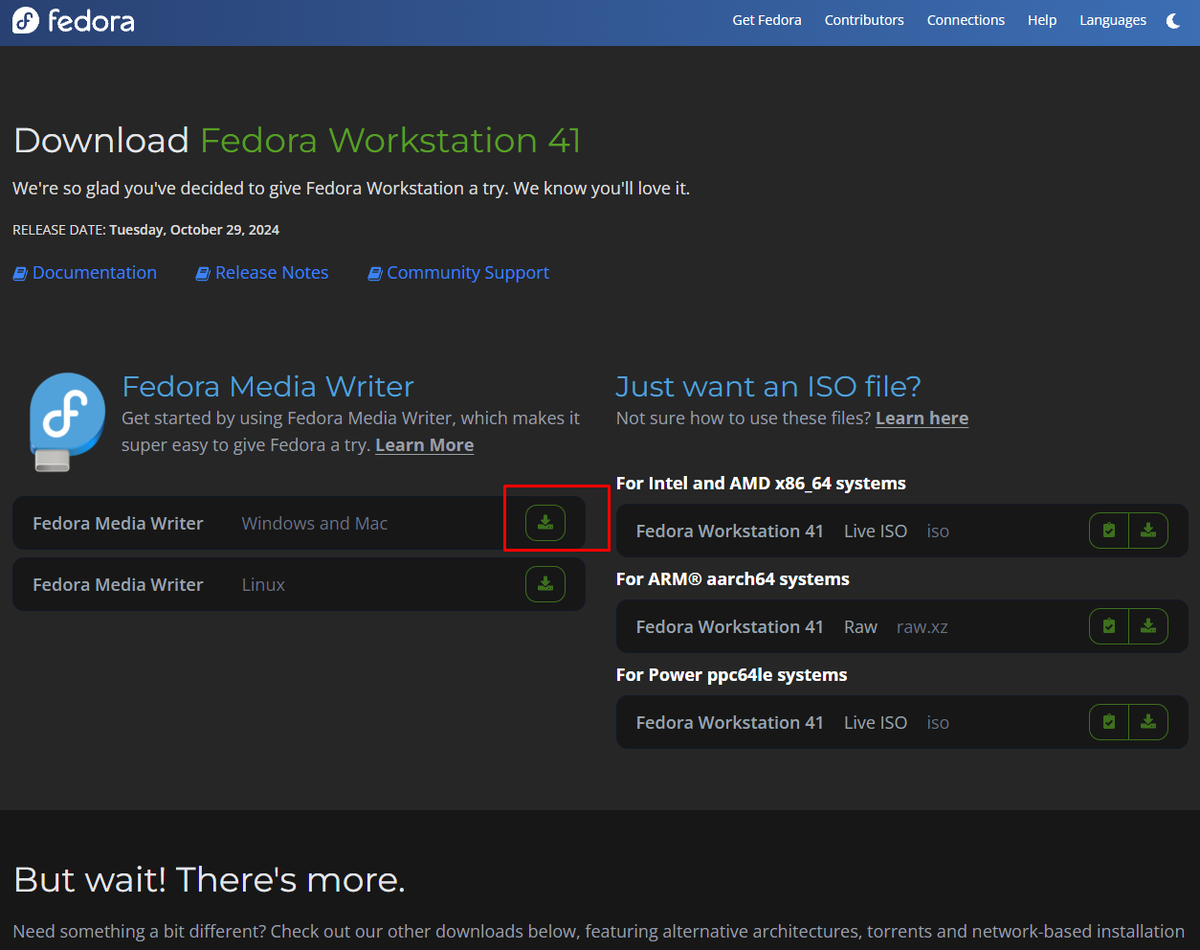Image resolution: width=1200 pixels, height=950 pixels.
Task: Open the Connections menu
Action: tap(966, 20)
